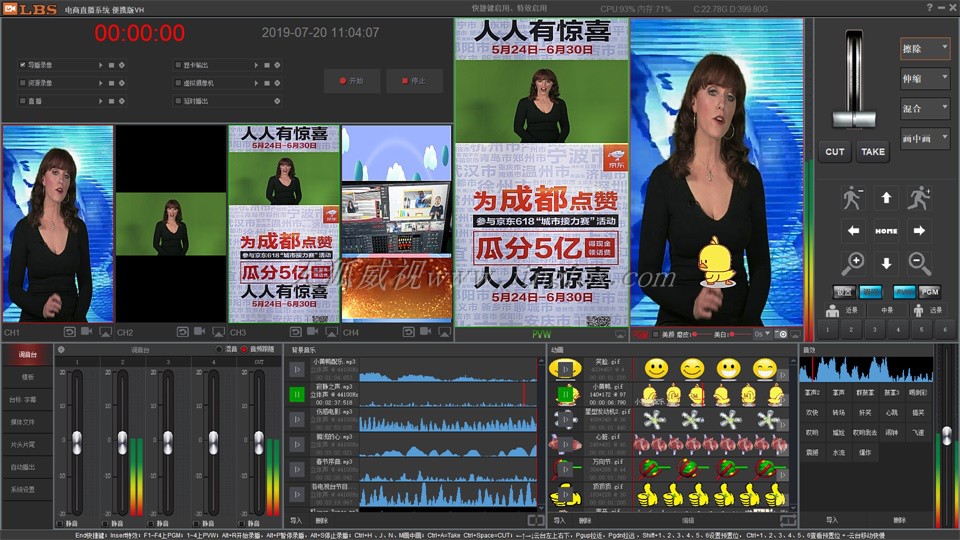Play the 小黄鸭配乐.mp3 track

[x=297, y=369]
